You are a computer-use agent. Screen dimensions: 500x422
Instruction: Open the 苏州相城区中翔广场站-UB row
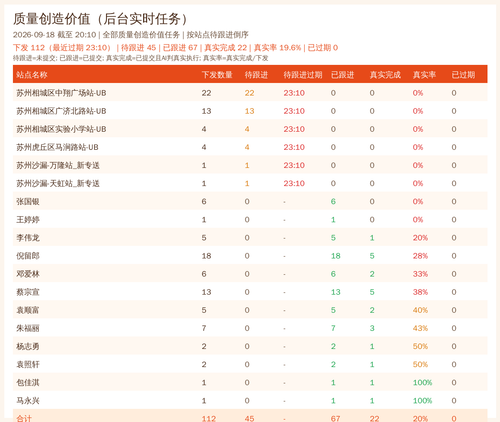(250, 93)
